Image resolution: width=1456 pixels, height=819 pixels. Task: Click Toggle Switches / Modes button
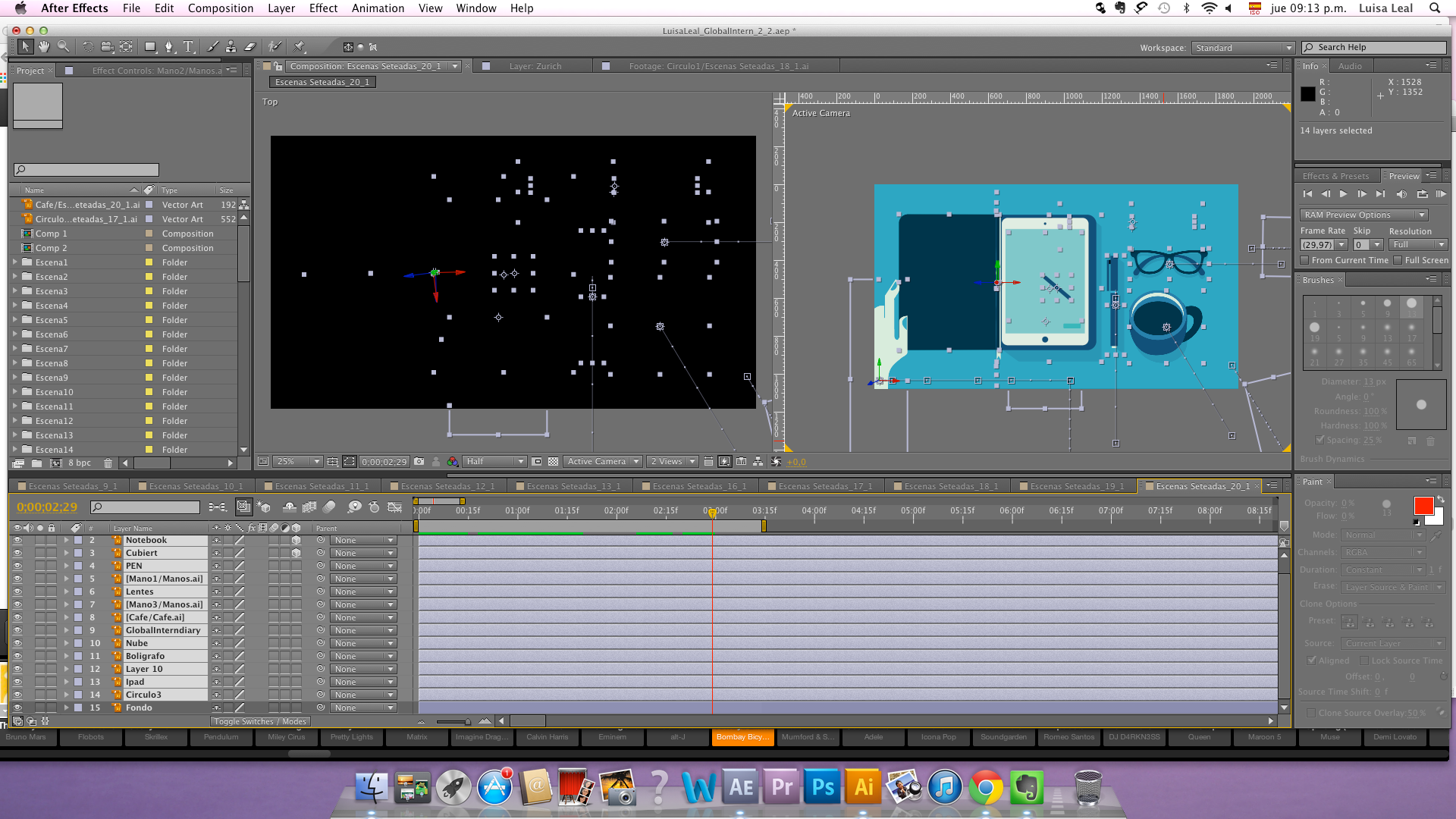point(260,721)
